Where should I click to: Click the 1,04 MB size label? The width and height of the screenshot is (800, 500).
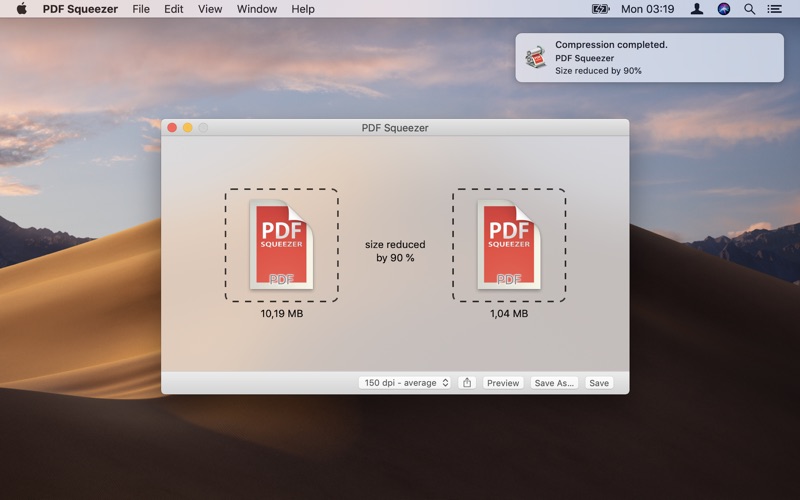[509, 313]
